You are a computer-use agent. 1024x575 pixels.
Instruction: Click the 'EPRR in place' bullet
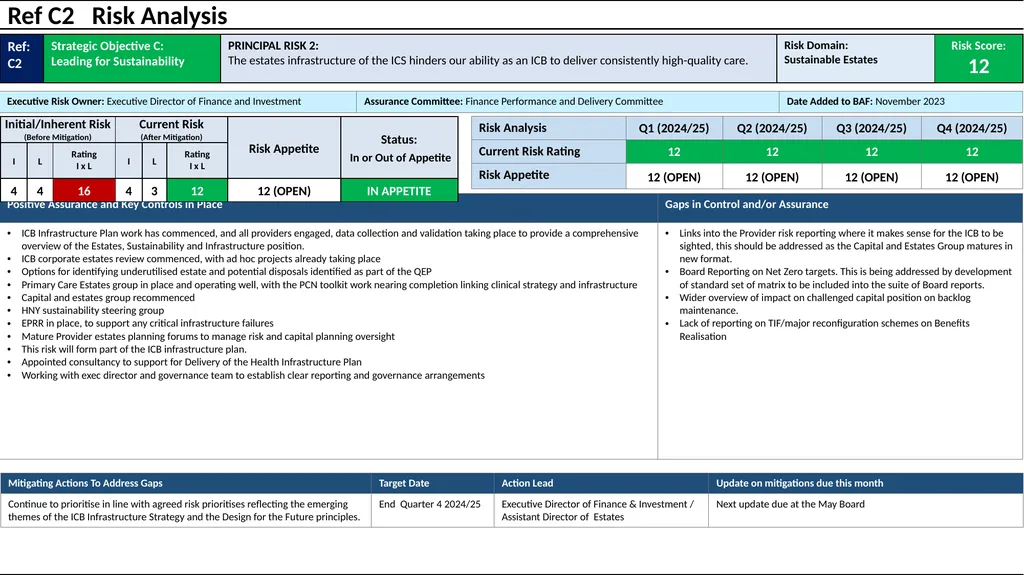[147, 323]
